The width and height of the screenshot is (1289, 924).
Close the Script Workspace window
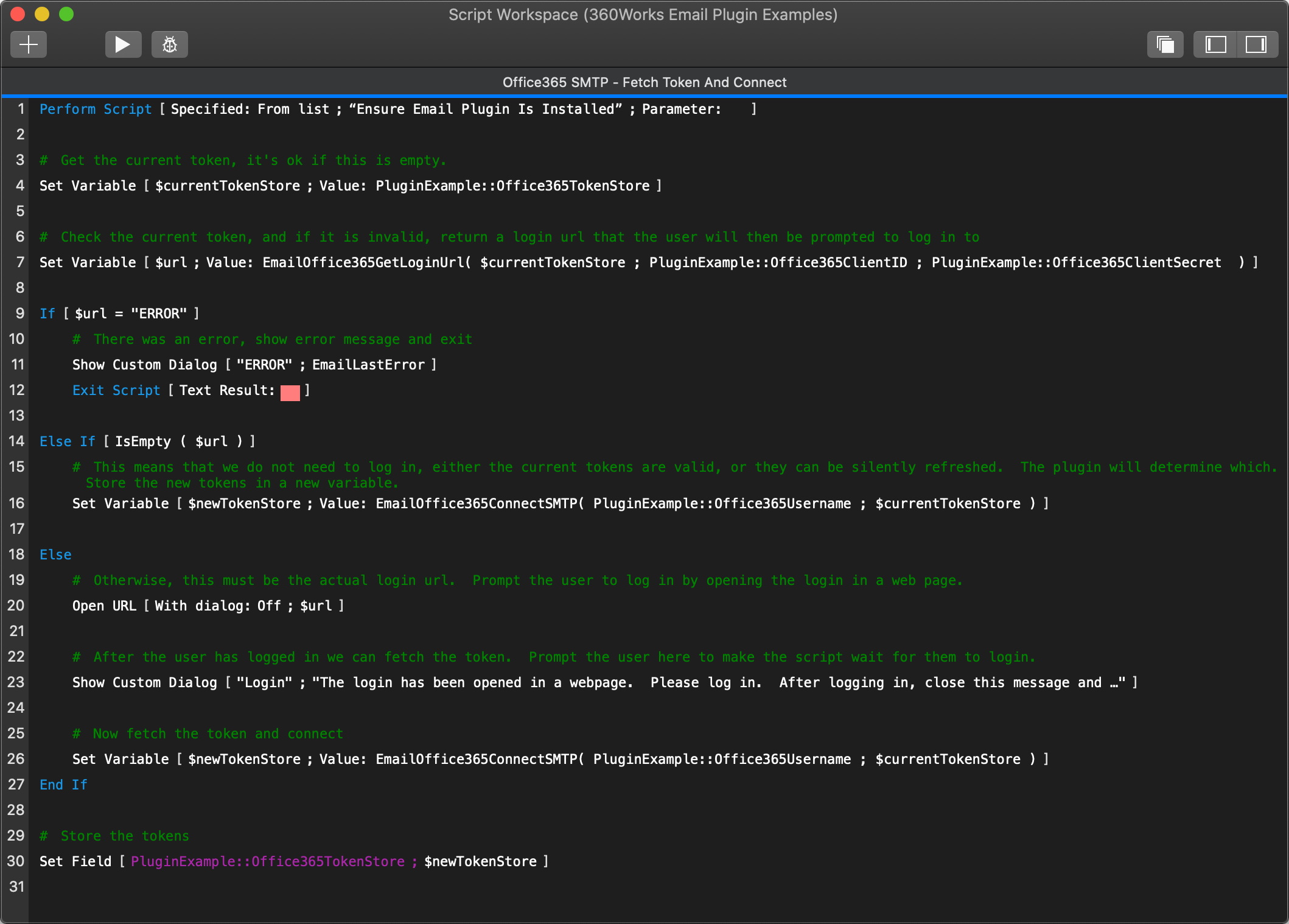(x=18, y=14)
